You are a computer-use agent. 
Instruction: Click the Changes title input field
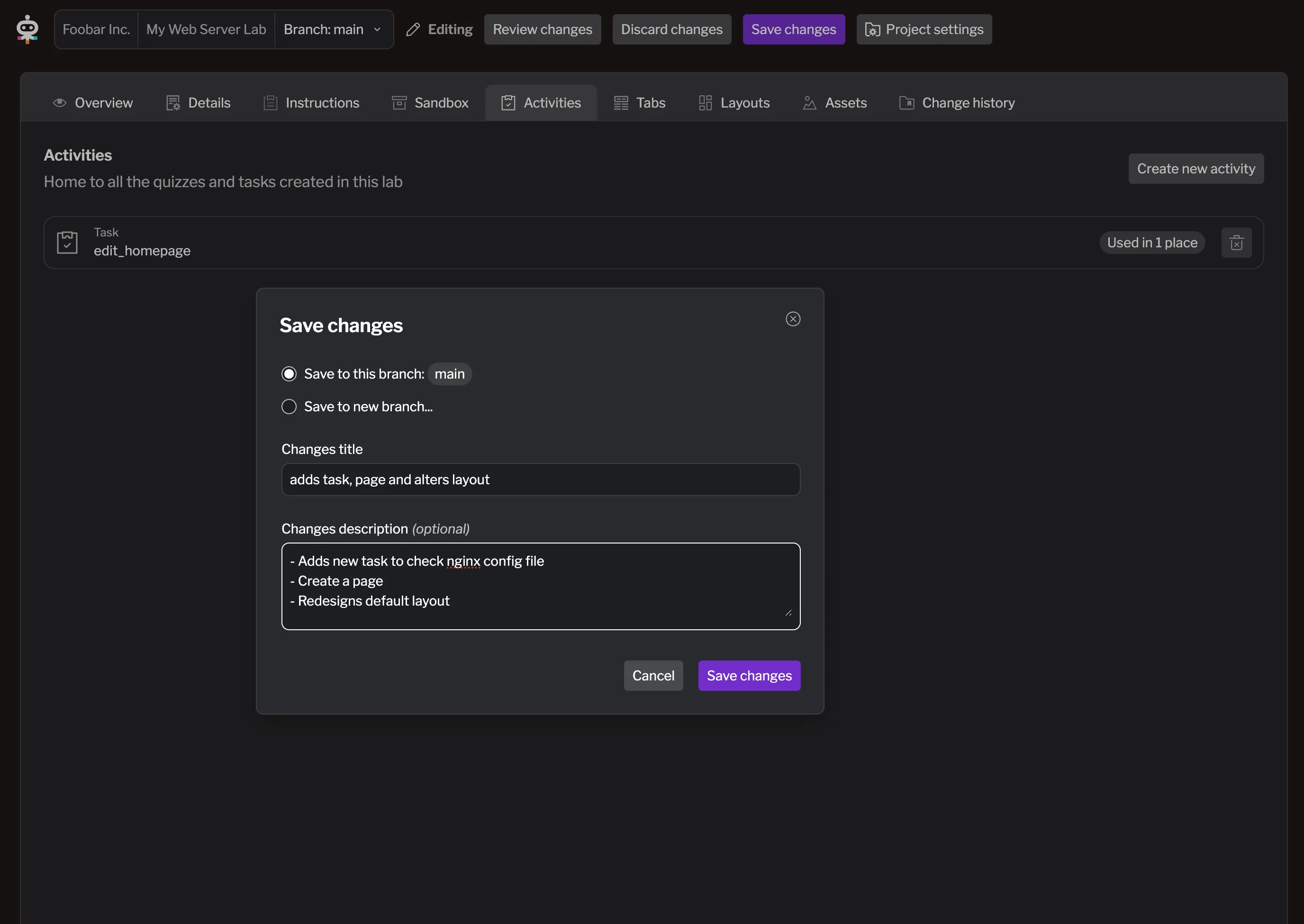click(541, 480)
